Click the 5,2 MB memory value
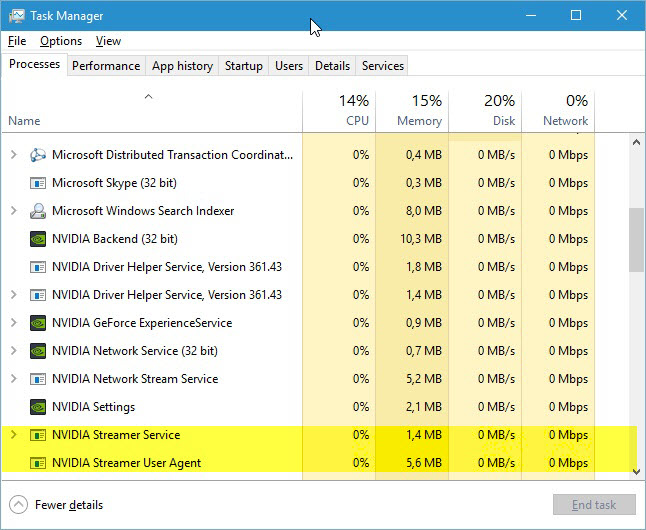This screenshot has height=530, width=646. [424, 379]
